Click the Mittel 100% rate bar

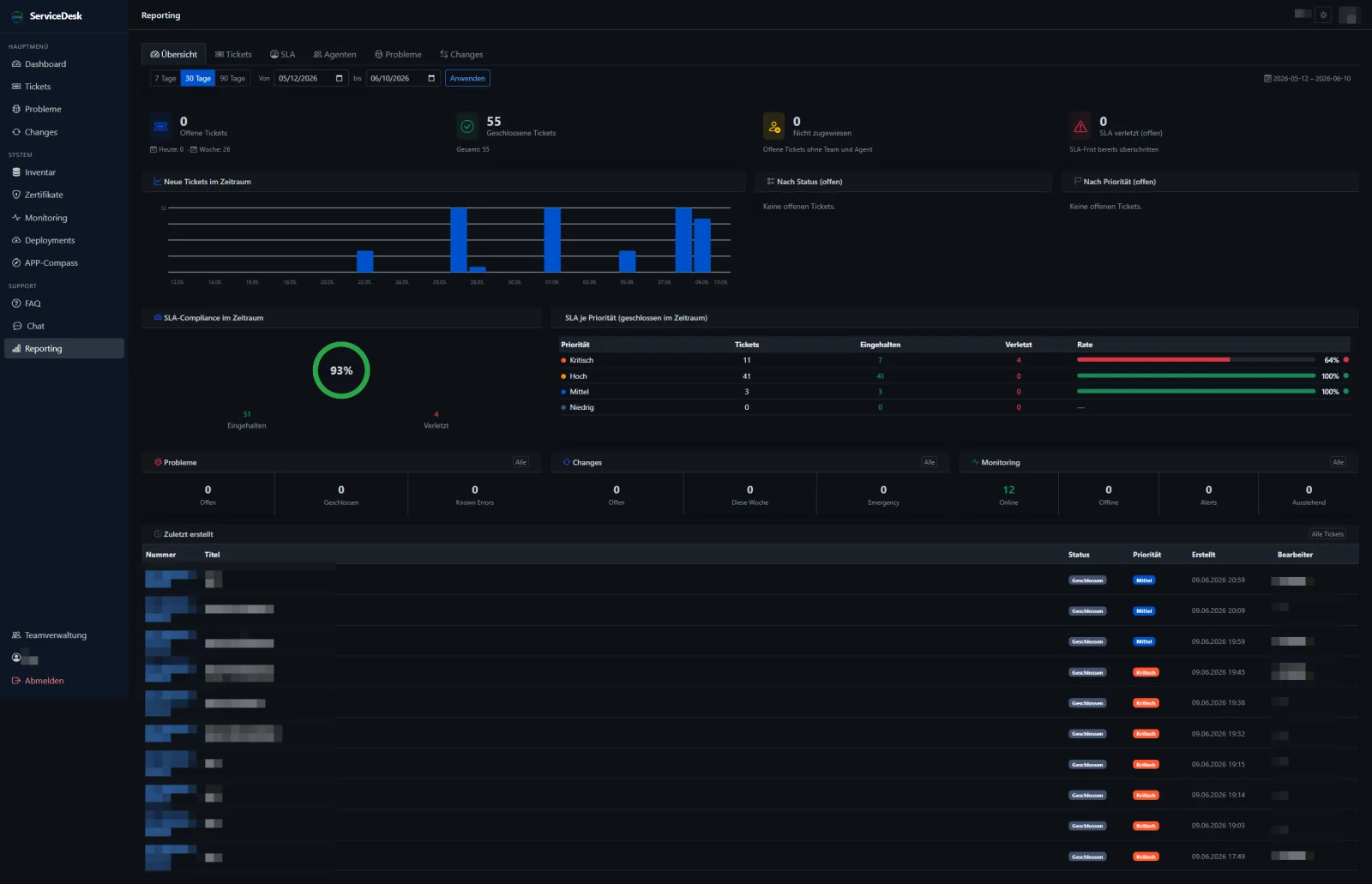coord(1195,391)
